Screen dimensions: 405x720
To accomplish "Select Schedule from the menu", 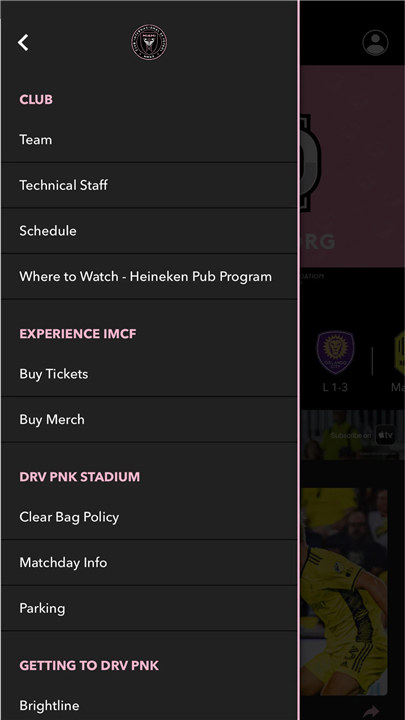I will (x=149, y=231).
